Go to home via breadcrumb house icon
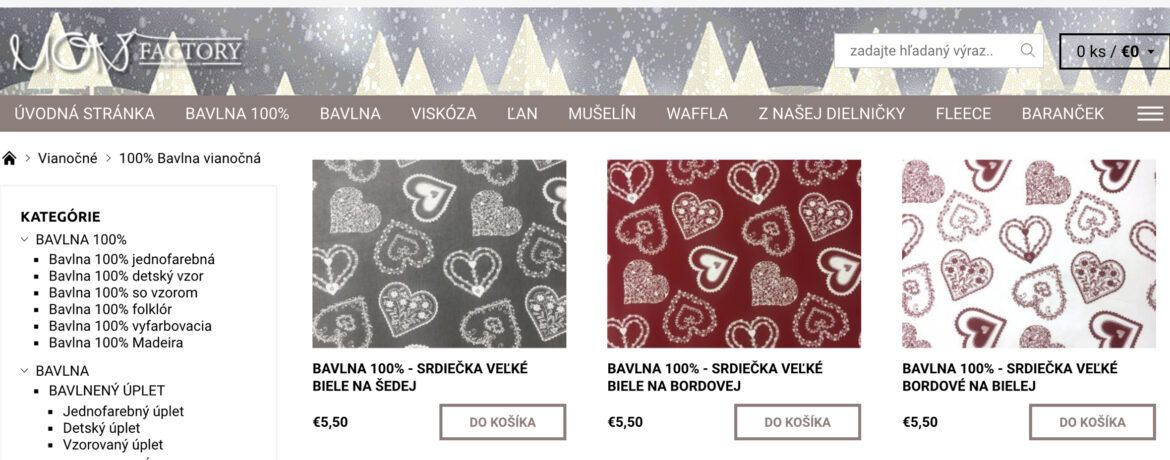The height and width of the screenshot is (460, 1170). (x=9, y=158)
